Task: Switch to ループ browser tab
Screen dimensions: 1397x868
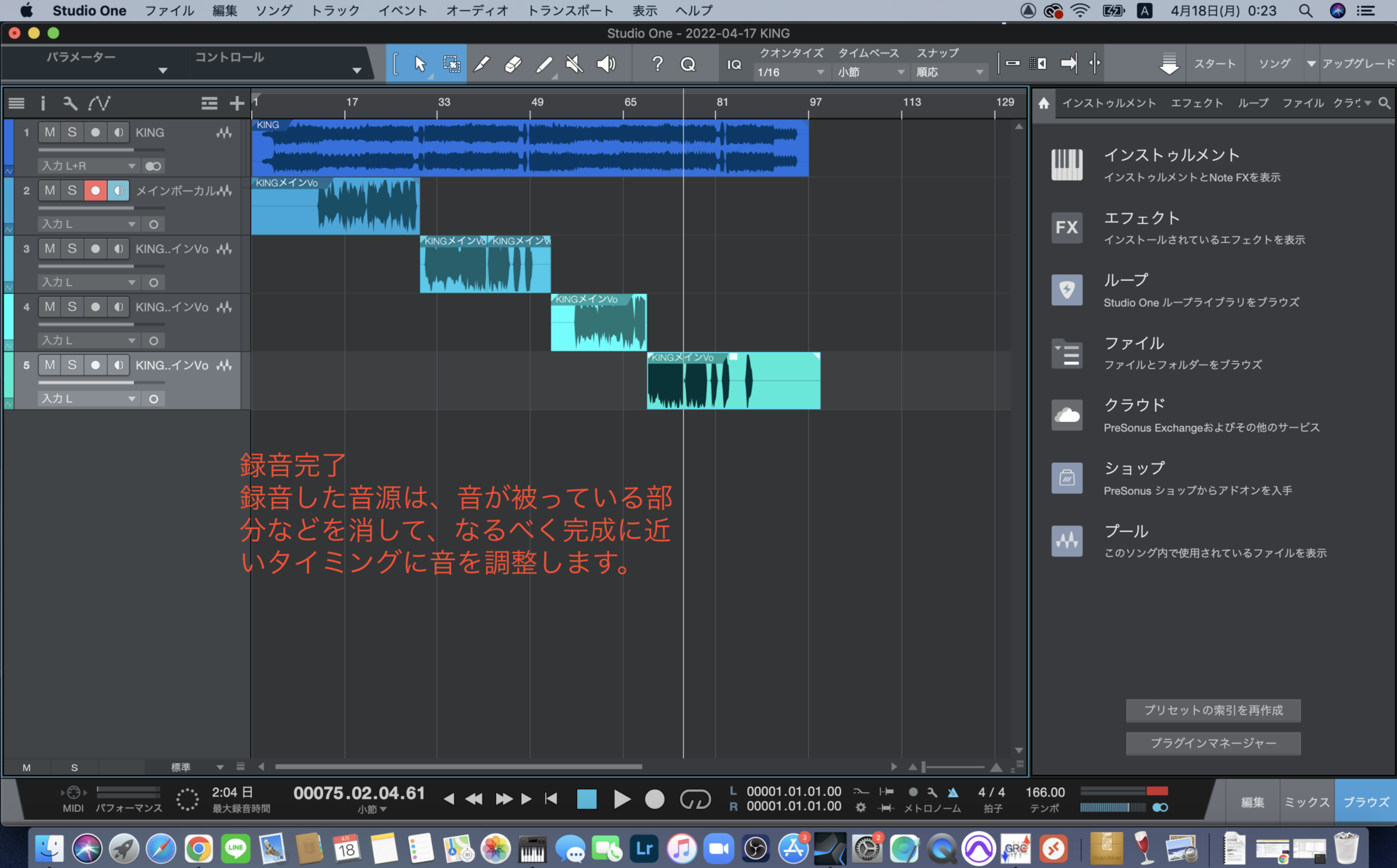Action: coord(1253,103)
